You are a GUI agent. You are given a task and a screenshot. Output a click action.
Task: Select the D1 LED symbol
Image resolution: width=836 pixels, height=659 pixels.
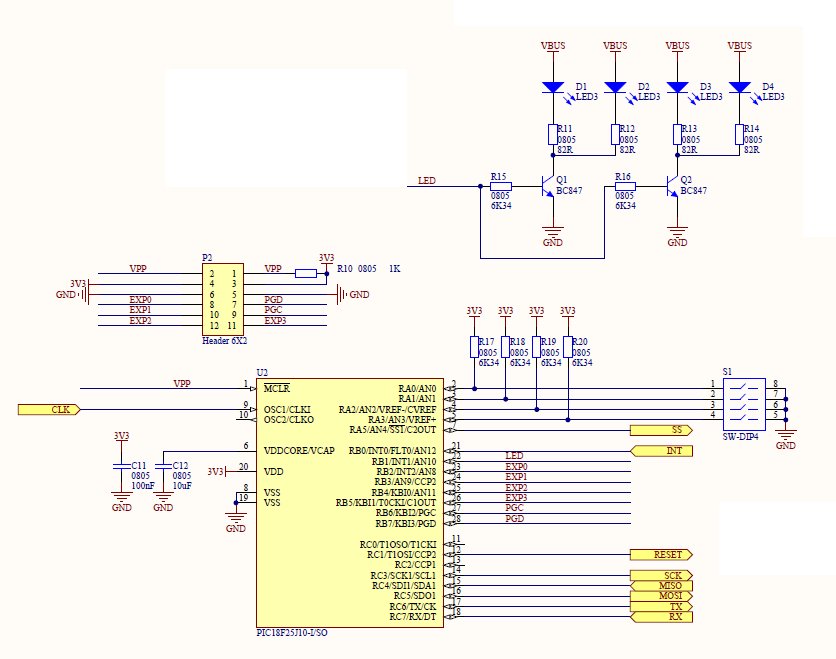pyautogui.click(x=553, y=87)
